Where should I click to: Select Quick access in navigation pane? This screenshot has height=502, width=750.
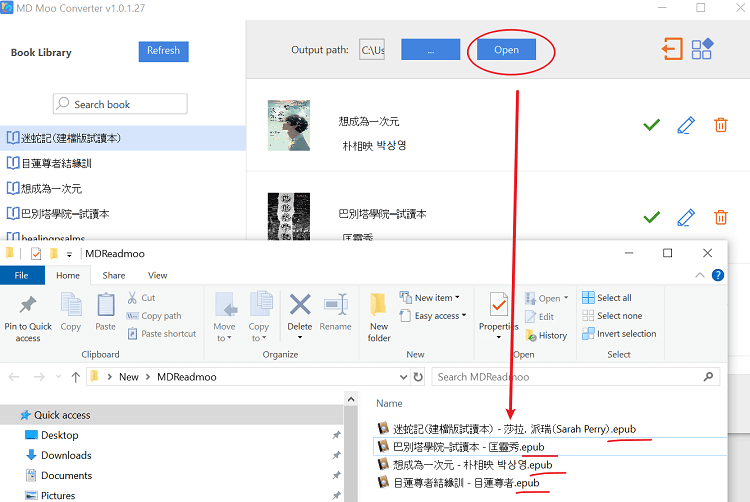coord(171,415)
